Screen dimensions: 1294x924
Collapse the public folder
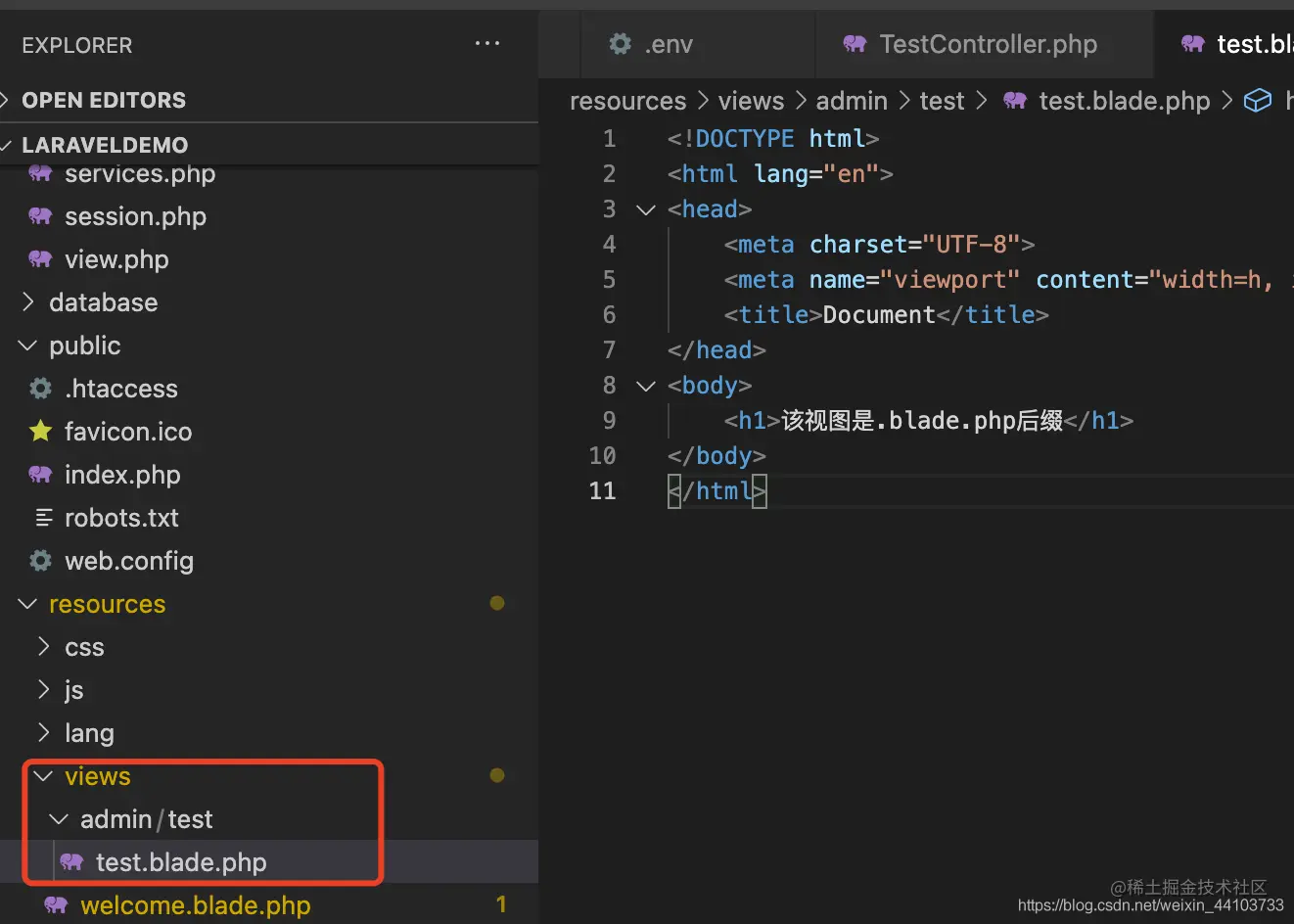tap(28, 346)
